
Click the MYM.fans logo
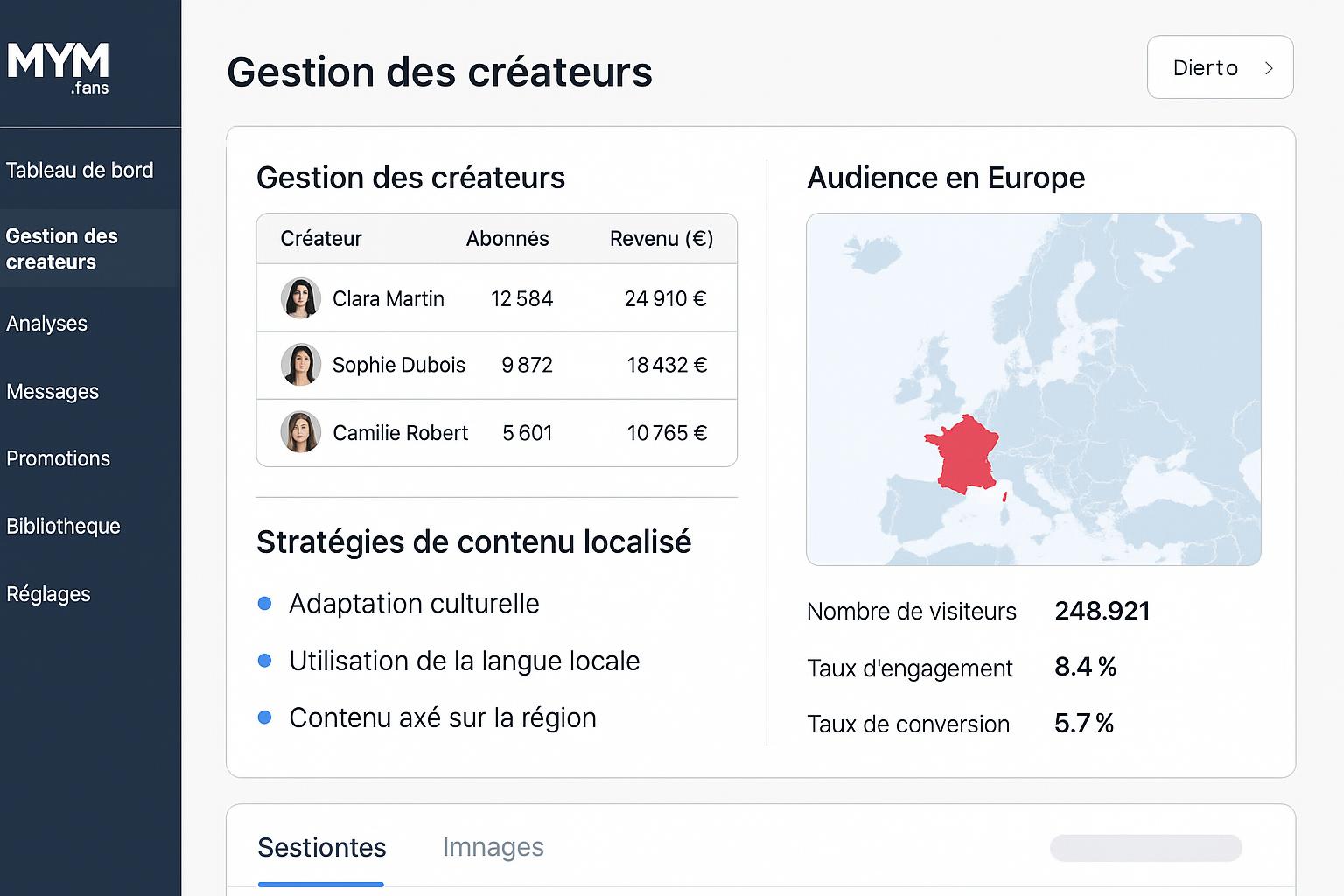[x=59, y=67]
